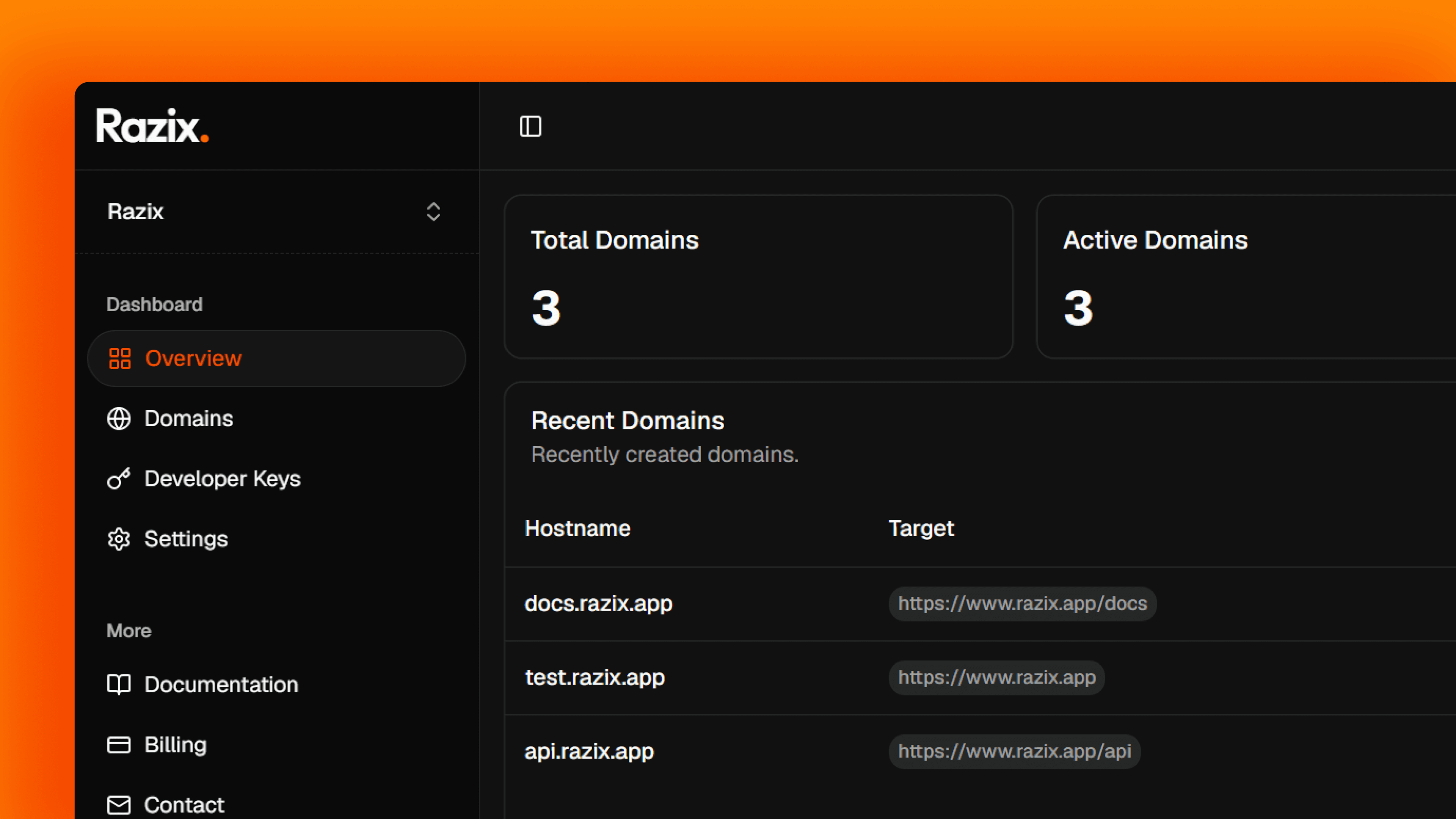
Task: Click the Hostname column header
Action: click(577, 529)
